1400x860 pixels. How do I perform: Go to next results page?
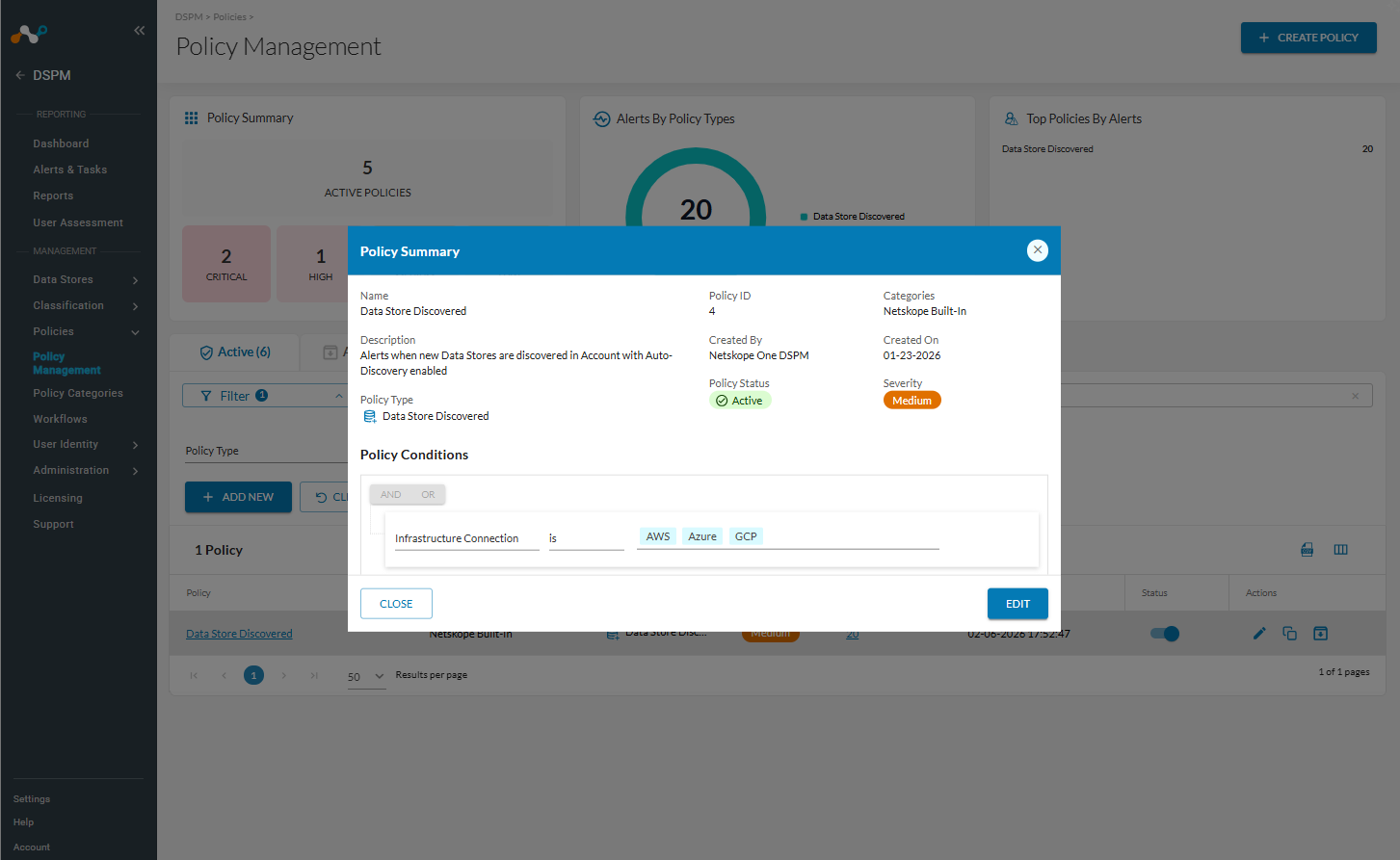(x=284, y=676)
